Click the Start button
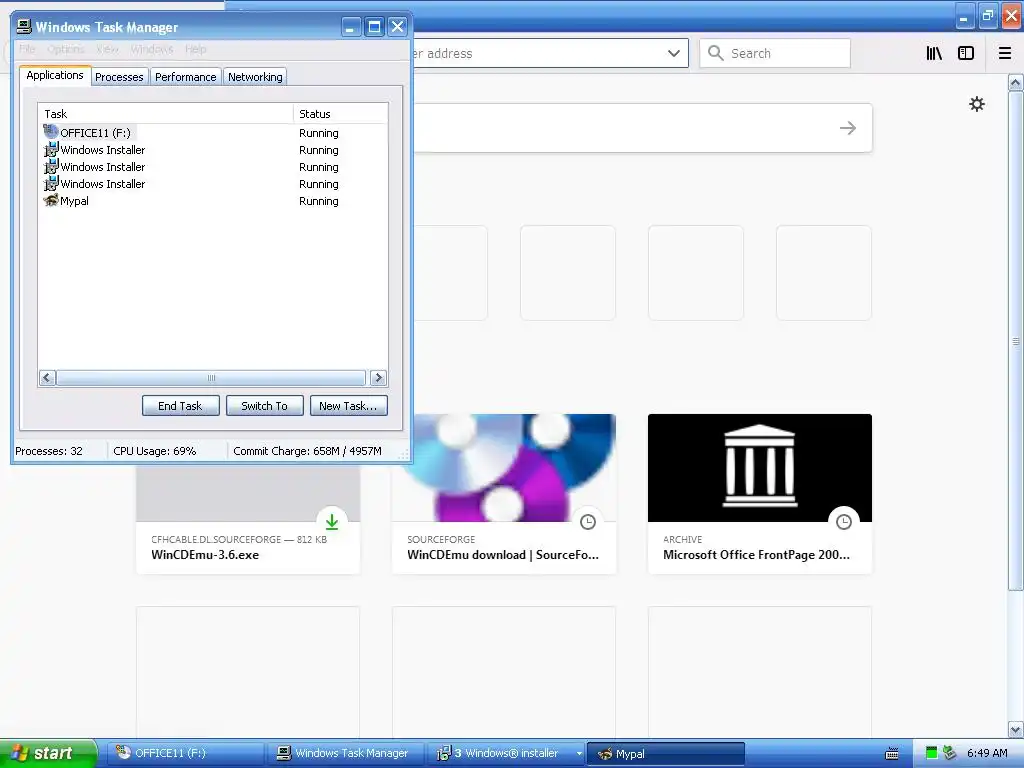 point(48,753)
